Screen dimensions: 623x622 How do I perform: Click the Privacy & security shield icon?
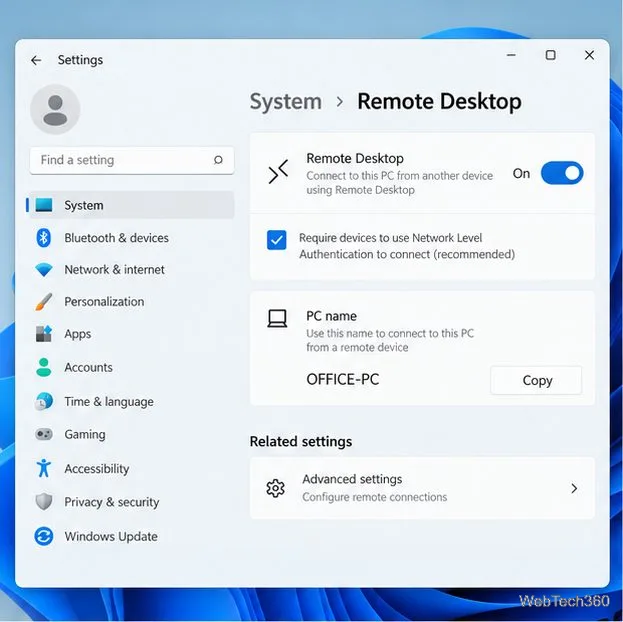(44, 502)
